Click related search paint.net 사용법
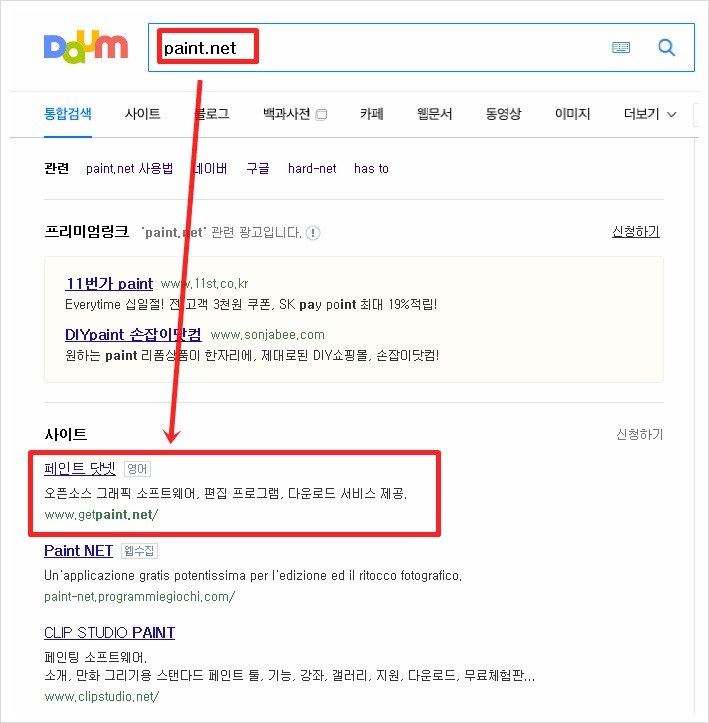The height and width of the screenshot is (723, 709). [x=130, y=169]
